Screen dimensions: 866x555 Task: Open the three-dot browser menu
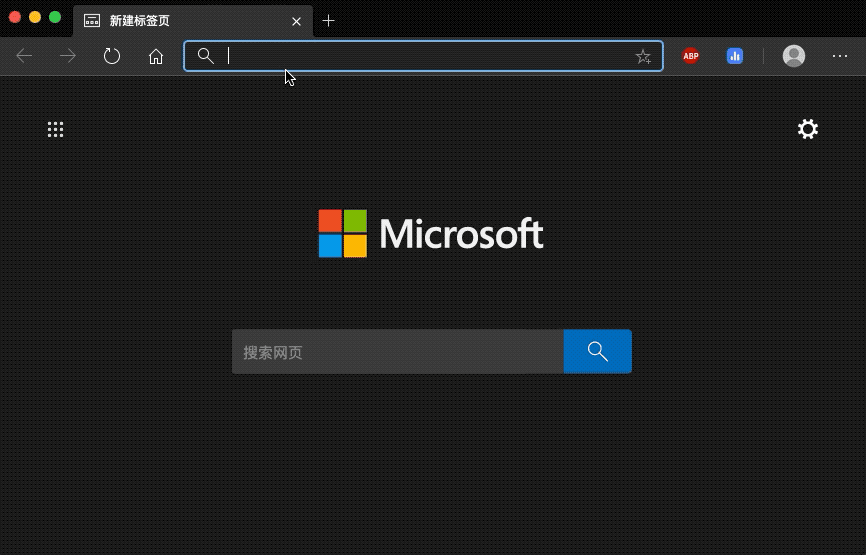840,56
